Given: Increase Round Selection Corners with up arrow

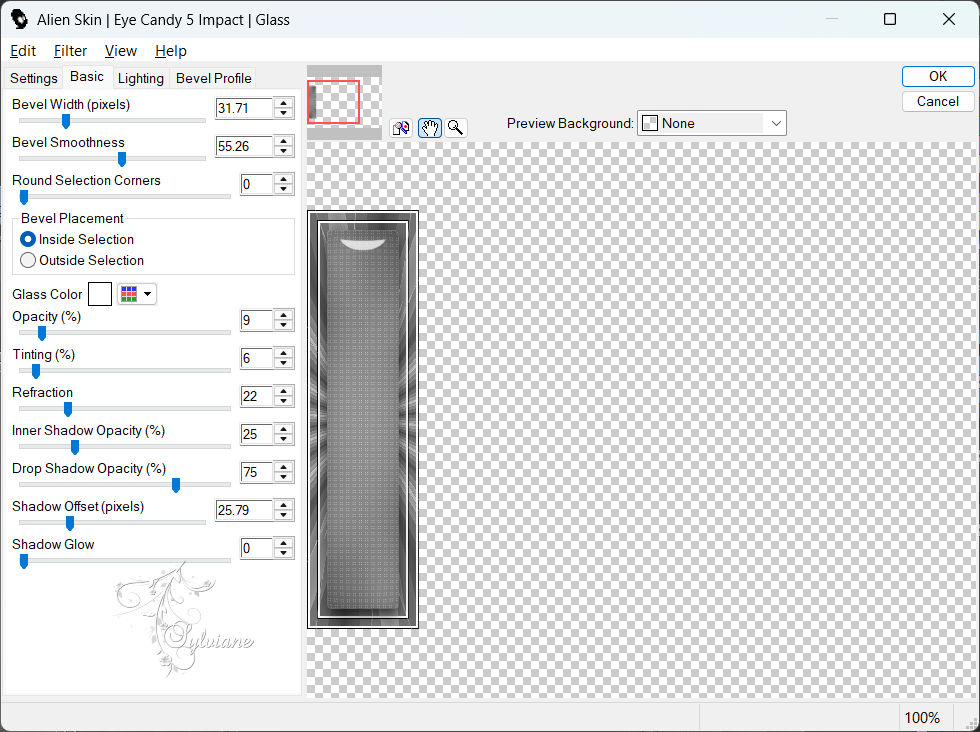Looking at the screenshot, I should coord(284,179).
